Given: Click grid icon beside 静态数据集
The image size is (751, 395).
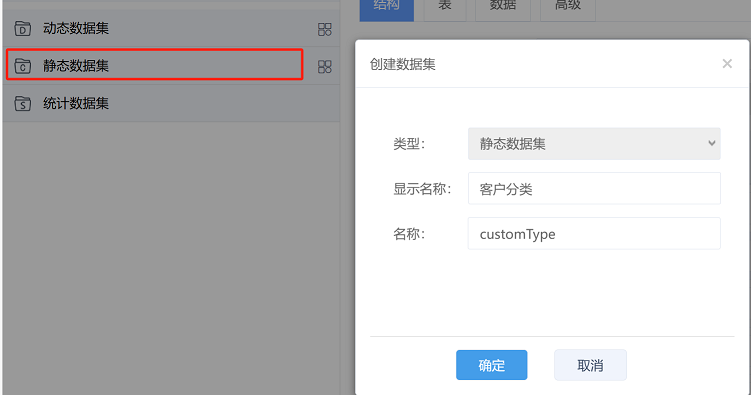Looking at the screenshot, I should coord(324,67).
